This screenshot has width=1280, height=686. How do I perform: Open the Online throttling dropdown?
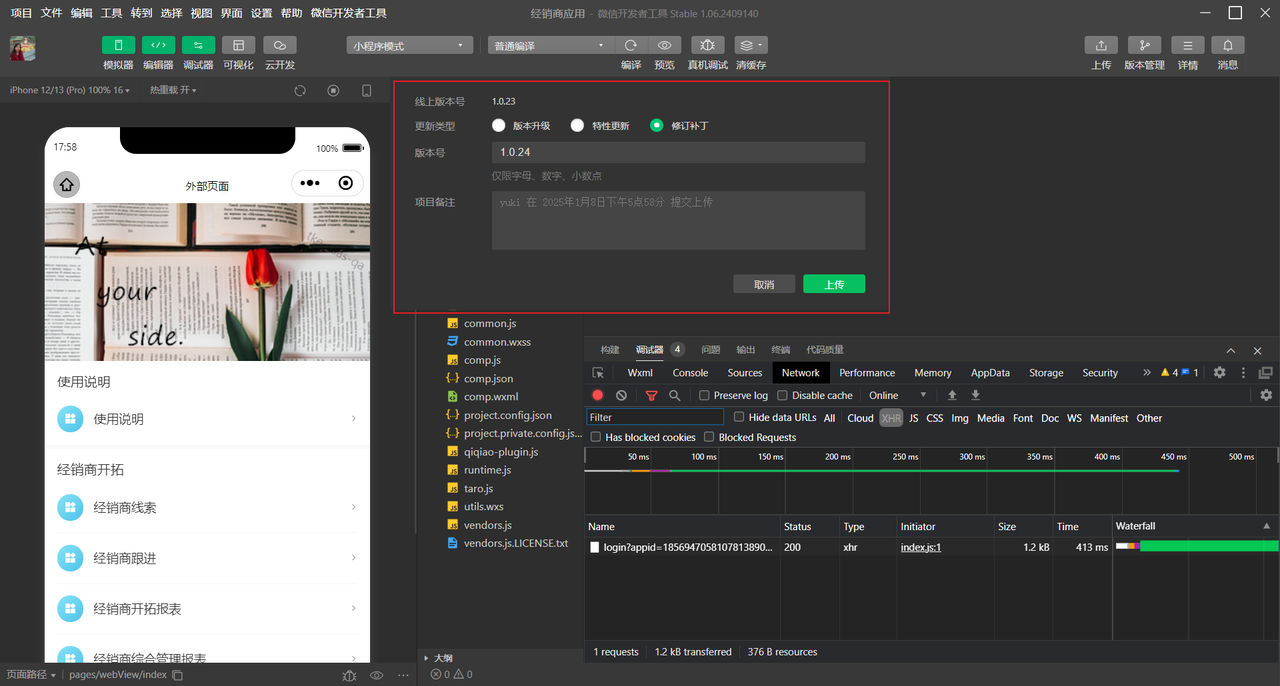[897, 396]
